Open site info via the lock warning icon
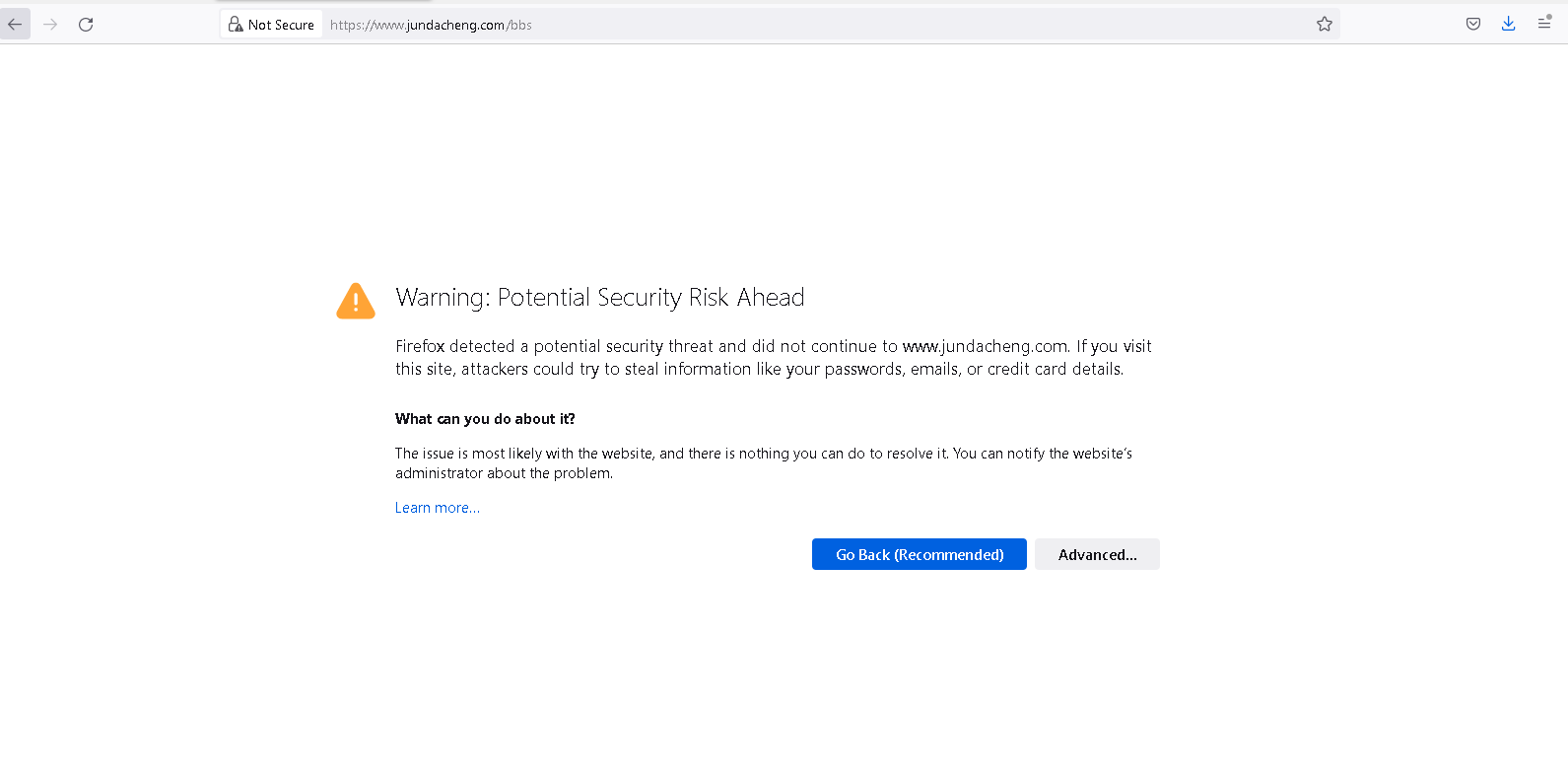This screenshot has width=1568, height=775. tap(236, 25)
